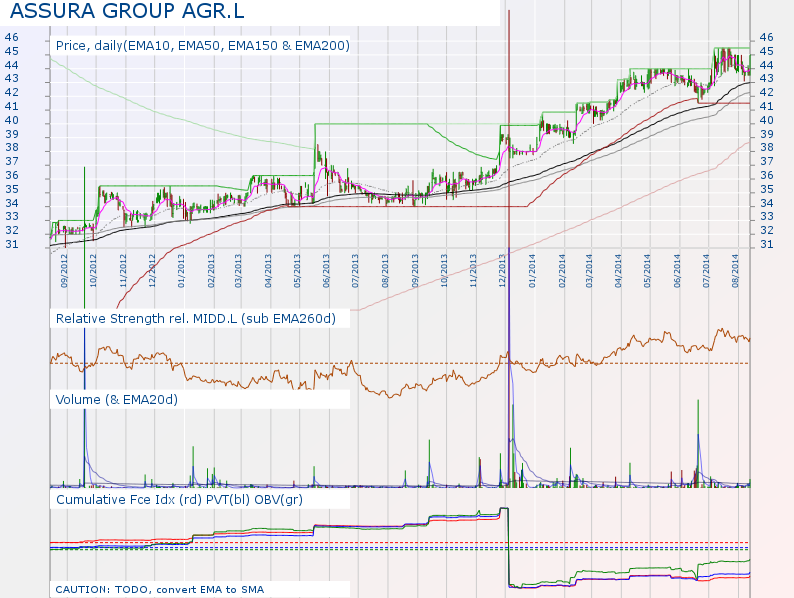Click the Volume (& EMA20d) panel label

pyautogui.click(x=116, y=400)
